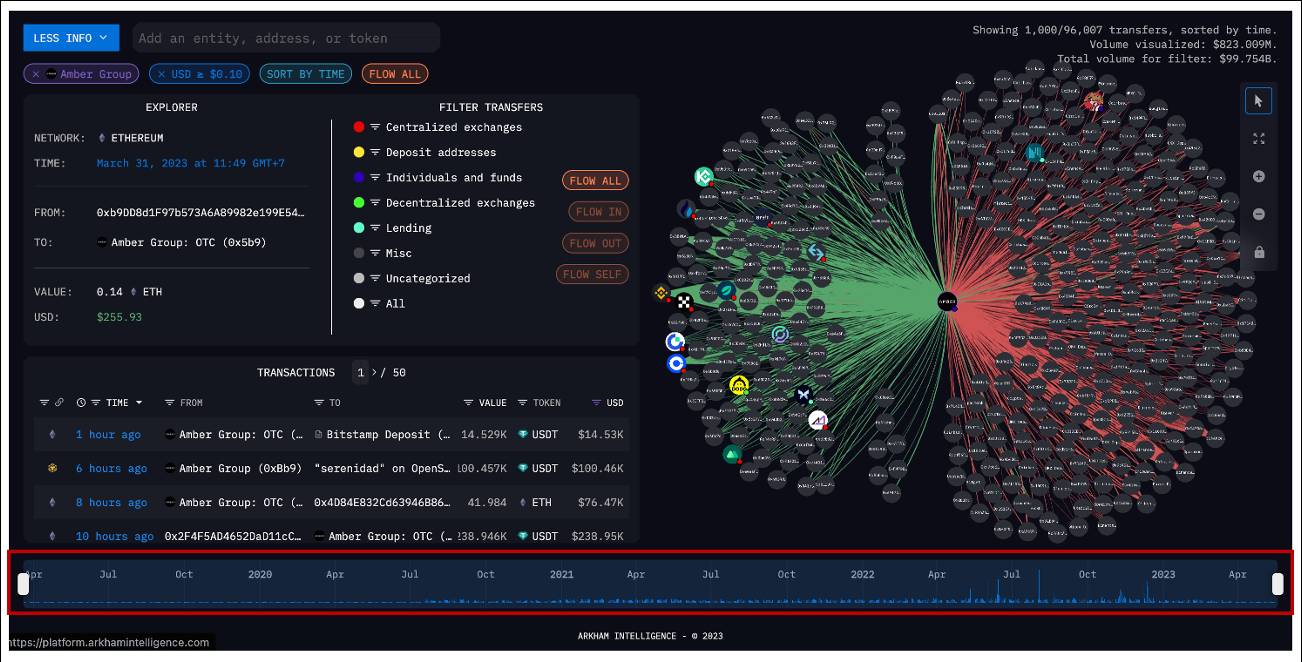Click the fit-to-screen expand icon in graph controls
The height and width of the screenshot is (662, 1302).
pyautogui.click(x=1258, y=139)
